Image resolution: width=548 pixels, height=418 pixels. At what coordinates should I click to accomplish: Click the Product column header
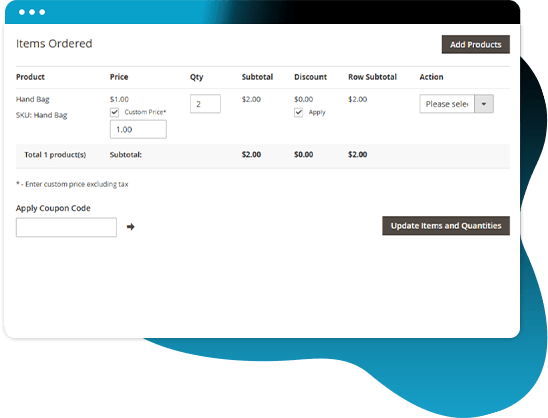click(30, 77)
